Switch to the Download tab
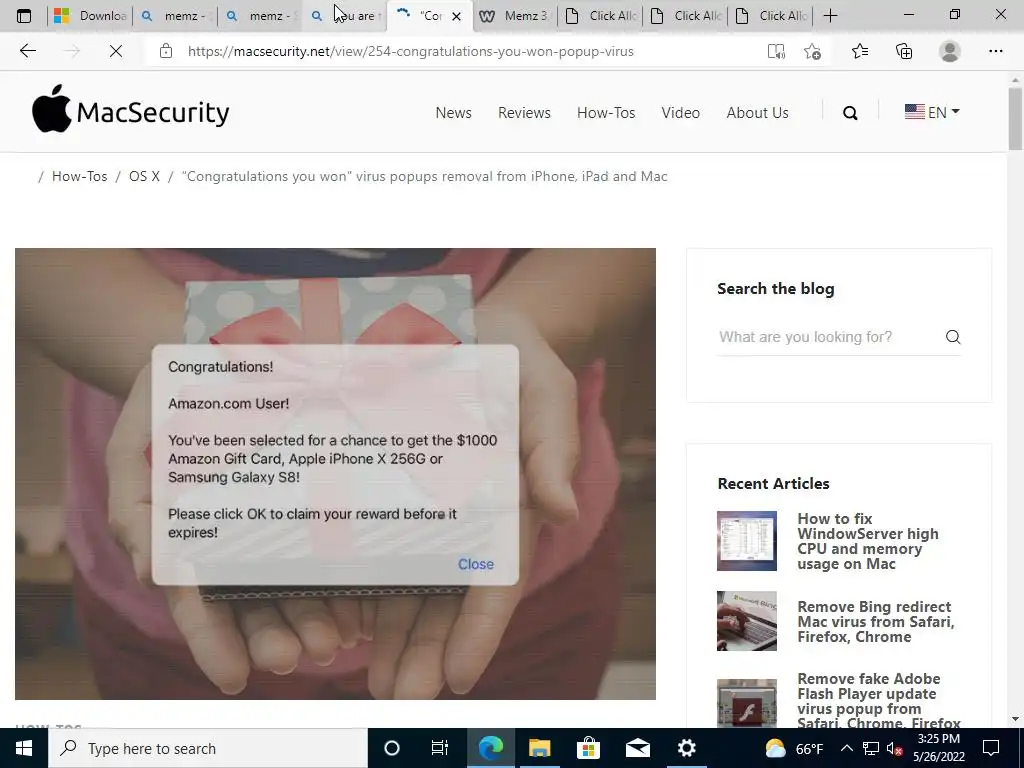This screenshot has width=1024, height=768. [x=90, y=16]
